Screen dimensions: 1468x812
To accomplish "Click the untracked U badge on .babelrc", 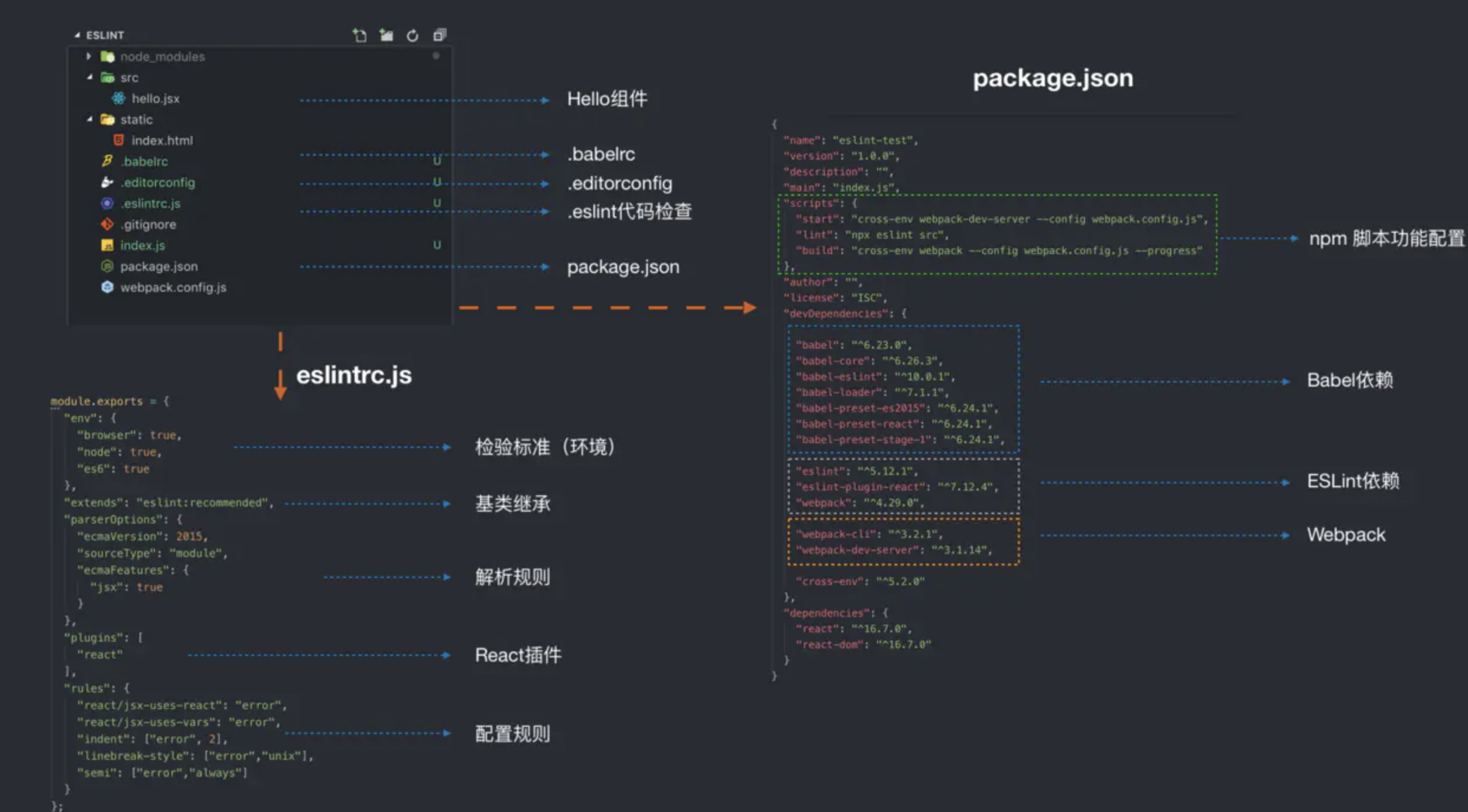I will coord(437,161).
